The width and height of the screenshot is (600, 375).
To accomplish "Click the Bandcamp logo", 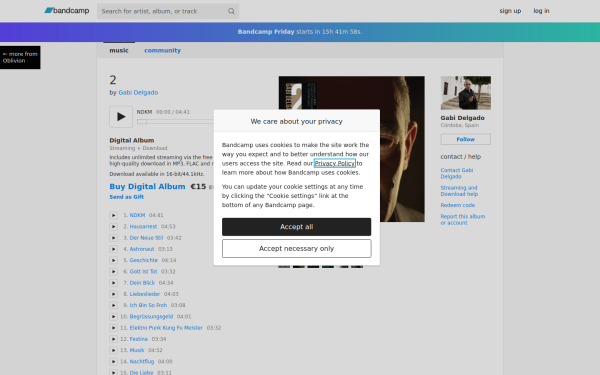I will (67, 11).
